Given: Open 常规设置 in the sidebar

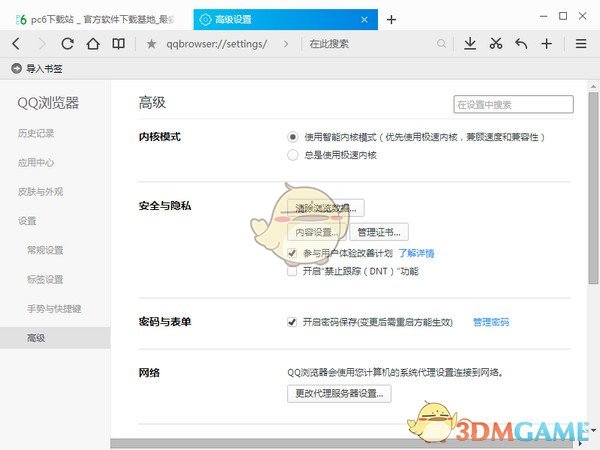Looking at the screenshot, I should [x=45, y=250].
